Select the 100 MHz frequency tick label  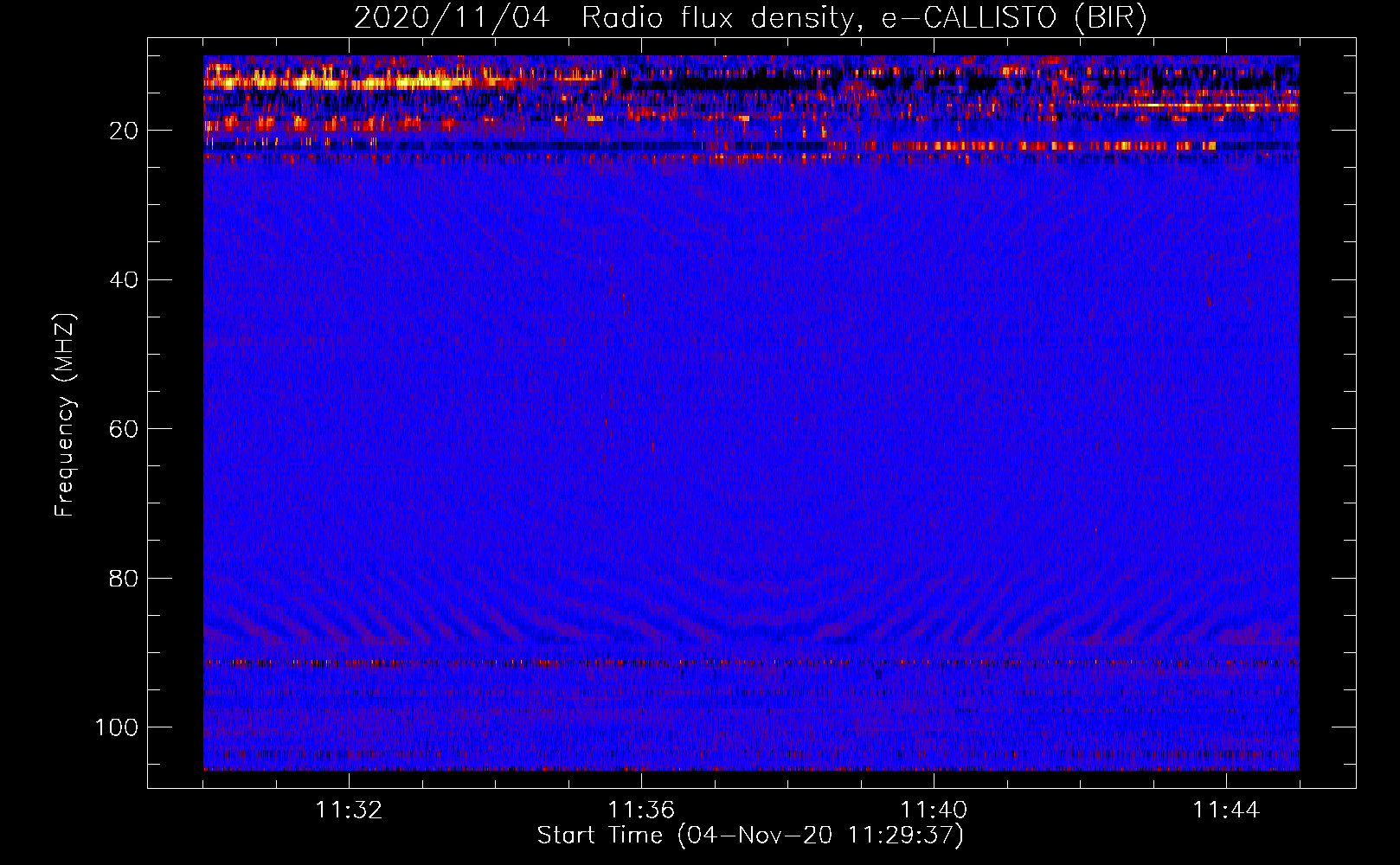[117, 727]
